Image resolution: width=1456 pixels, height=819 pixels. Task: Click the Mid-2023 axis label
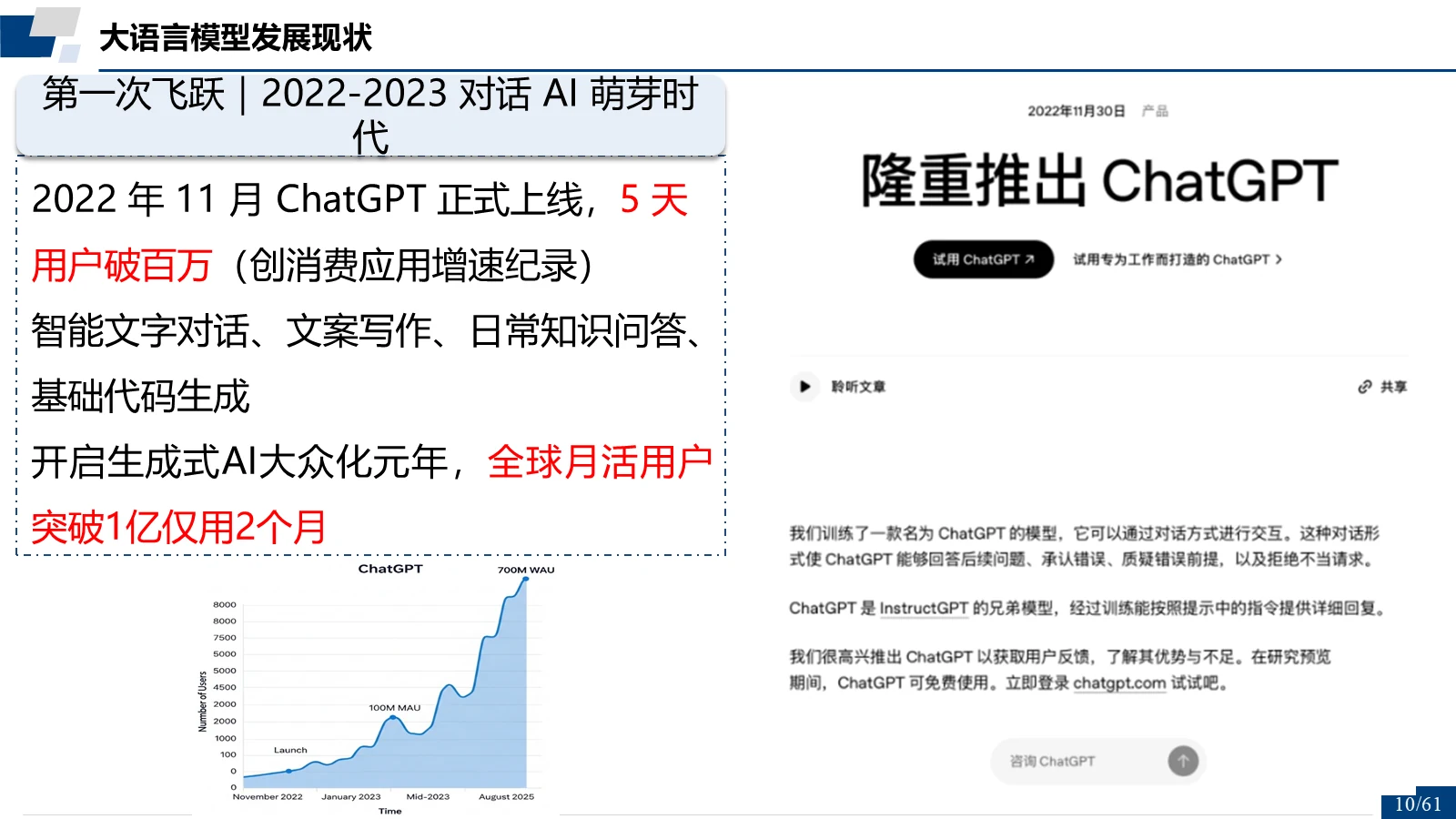(428, 796)
